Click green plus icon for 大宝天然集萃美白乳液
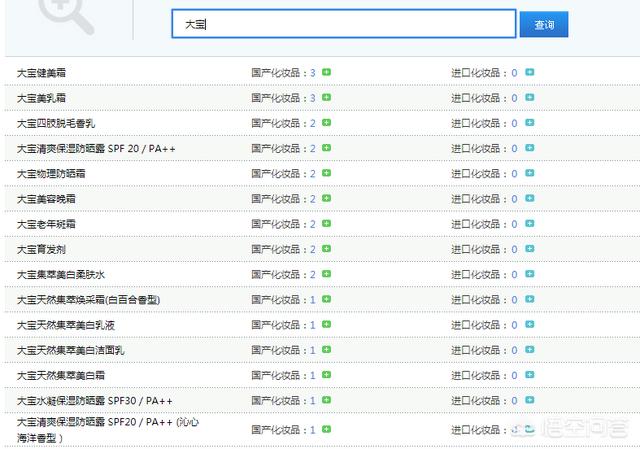Viewport: 640px width, 449px height. click(x=326, y=325)
